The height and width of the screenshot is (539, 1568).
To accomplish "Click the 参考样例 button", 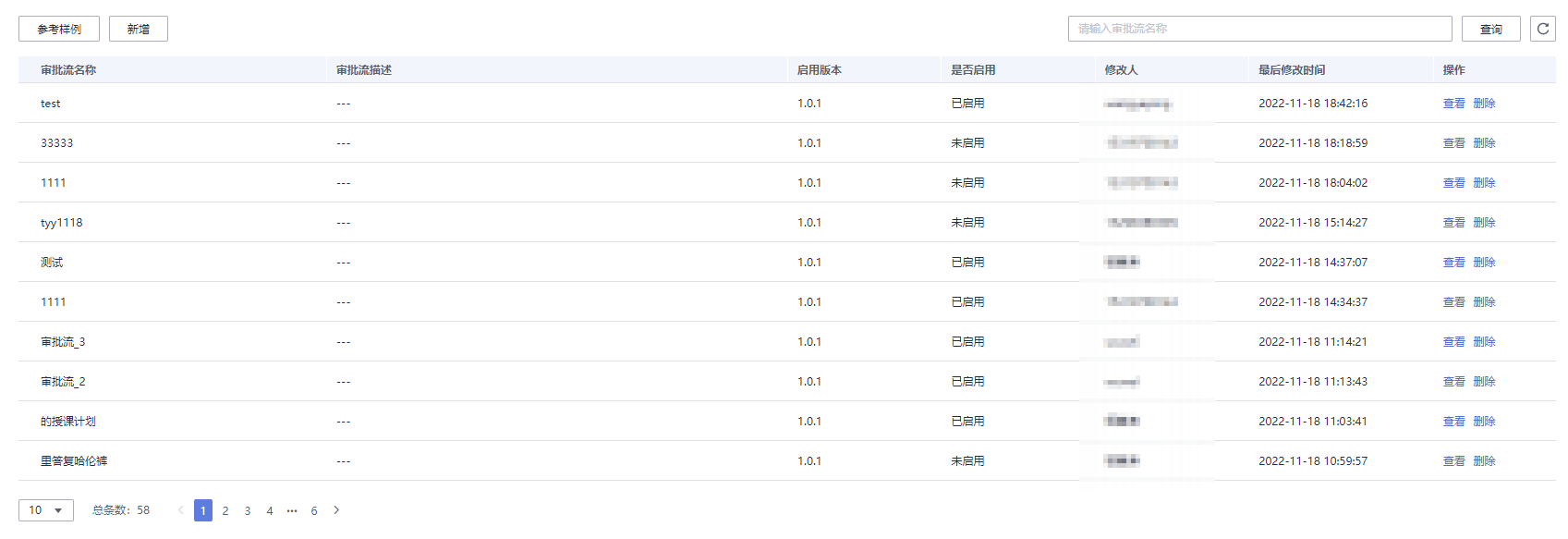I will coord(59,29).
